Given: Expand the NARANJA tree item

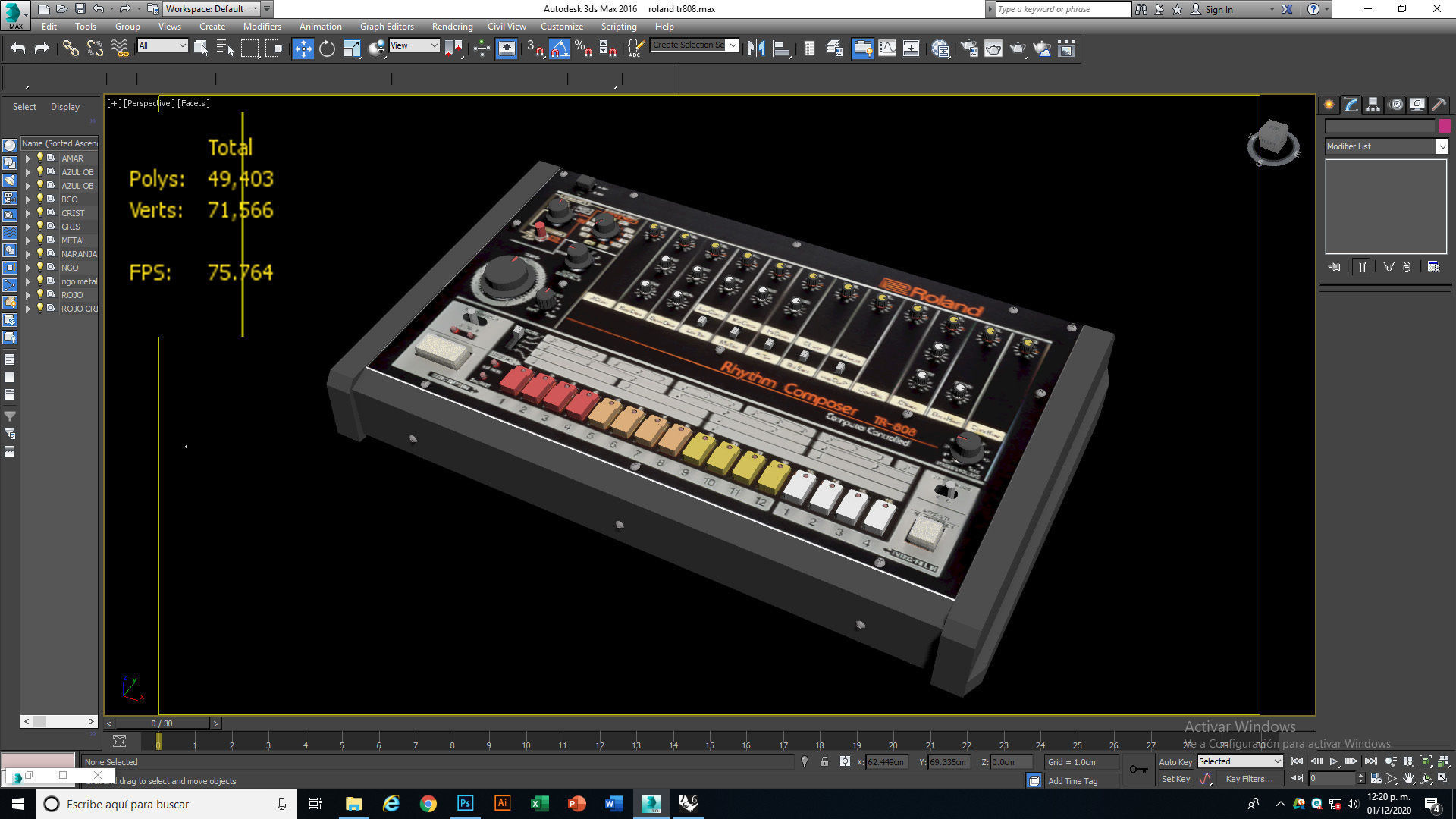Looking at the screenshot, I should [28, 254].
